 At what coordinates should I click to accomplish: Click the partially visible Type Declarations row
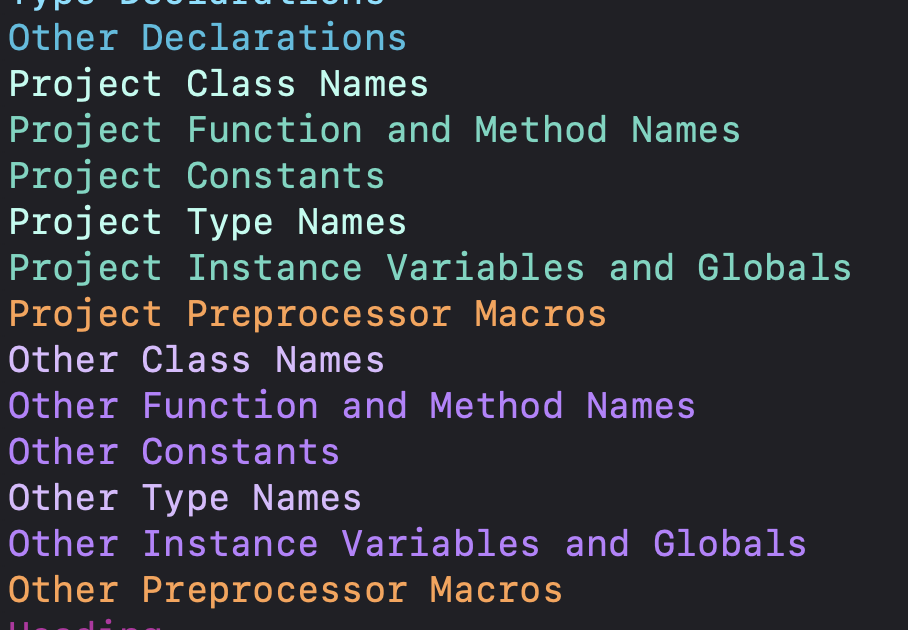(197, 3)
